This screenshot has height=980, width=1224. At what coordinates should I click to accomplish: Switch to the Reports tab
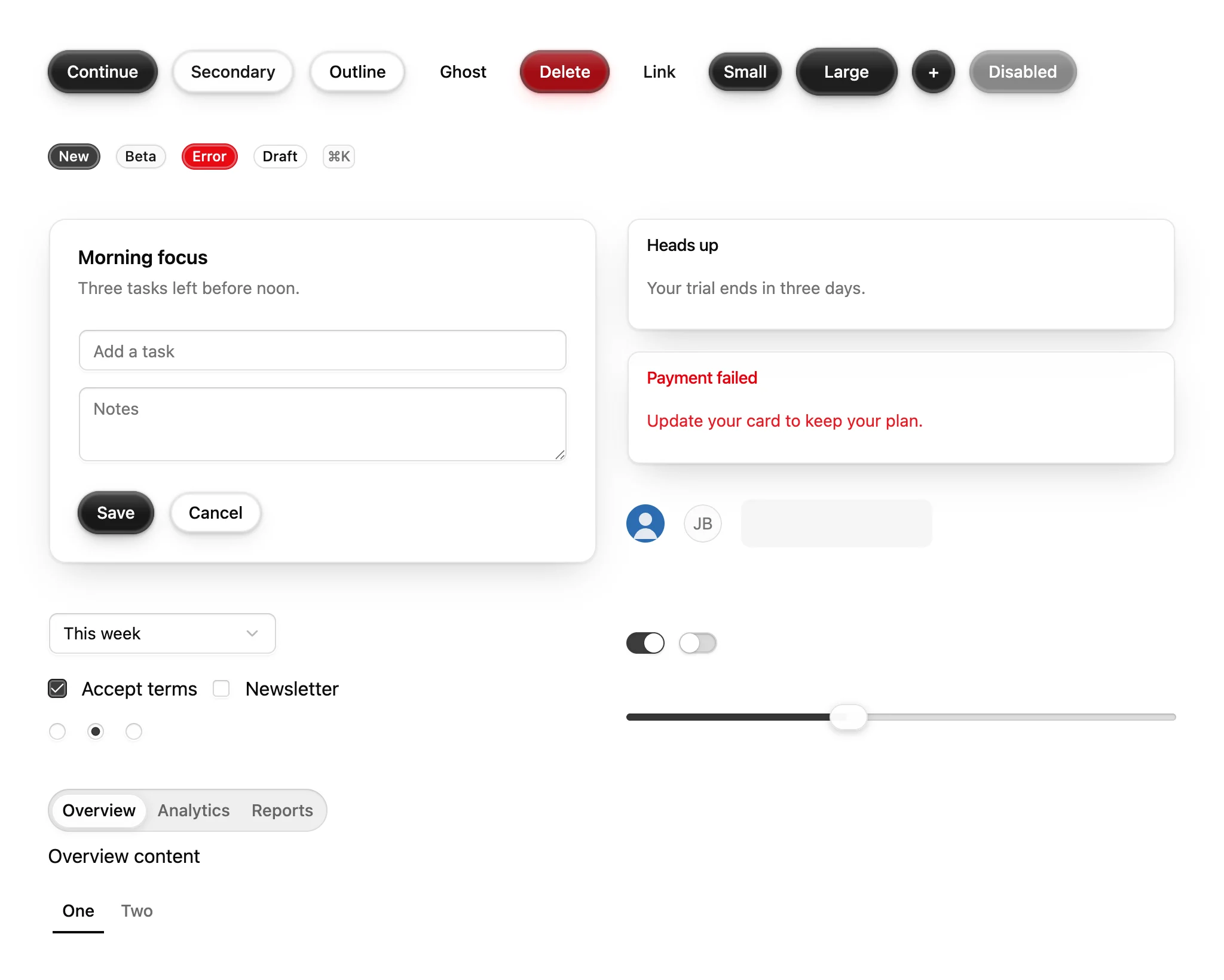(282, 810)
